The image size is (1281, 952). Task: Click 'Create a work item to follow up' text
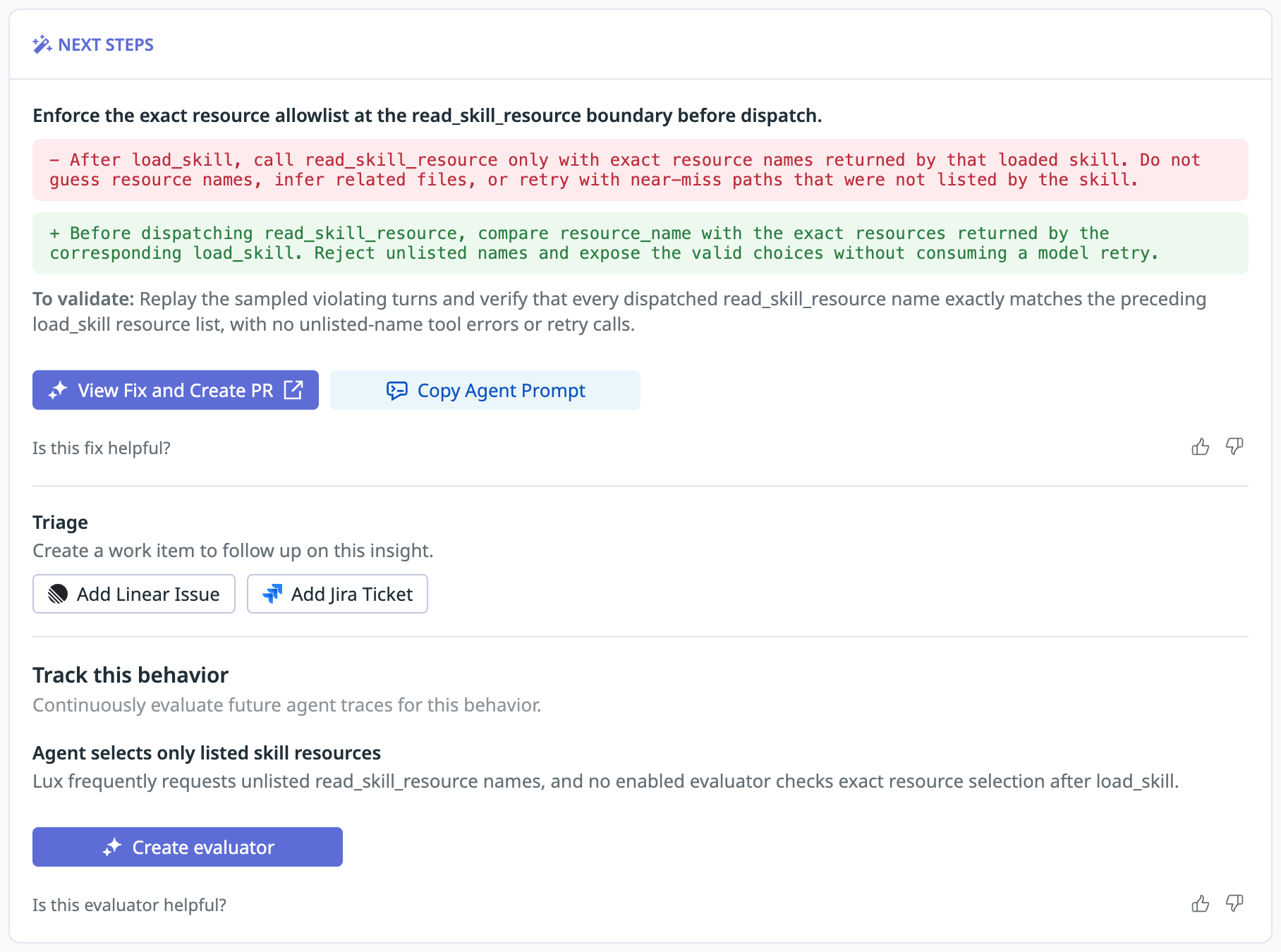point(233,551)
